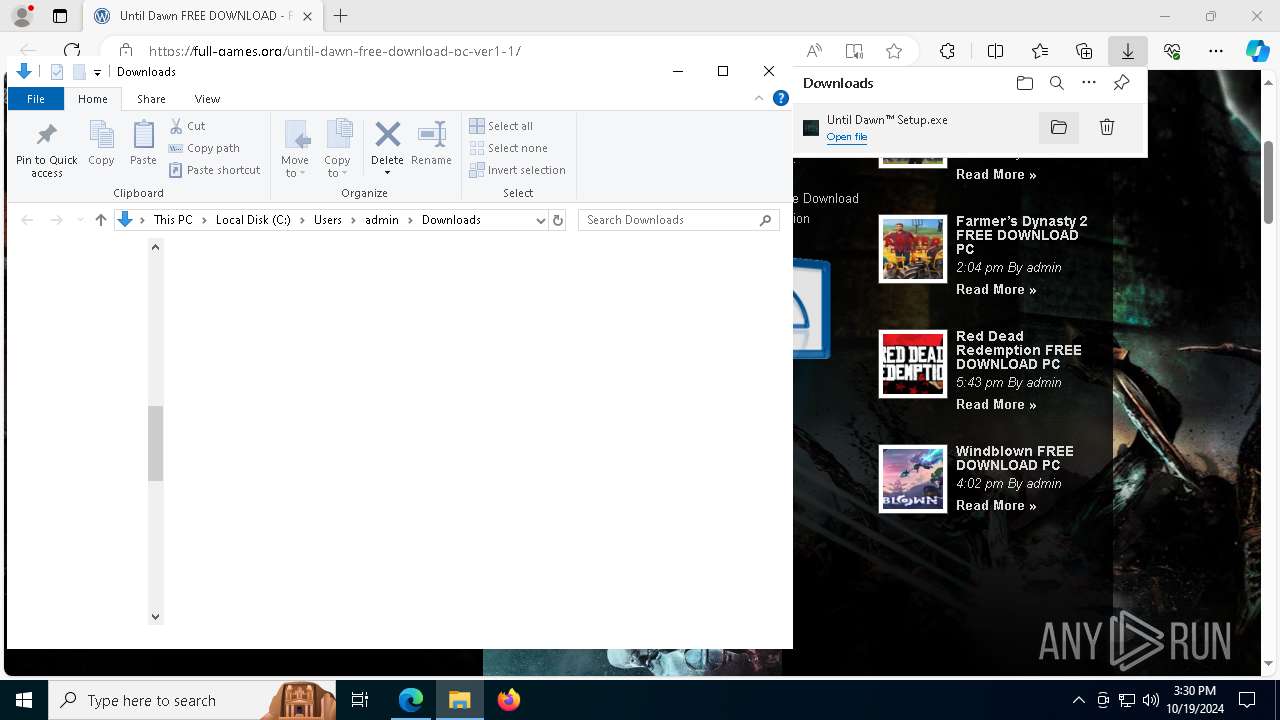Screen dimensions: 1280x720
Task: Click New folder icon in Explorer title bar
Action: (x=79, y=72)
